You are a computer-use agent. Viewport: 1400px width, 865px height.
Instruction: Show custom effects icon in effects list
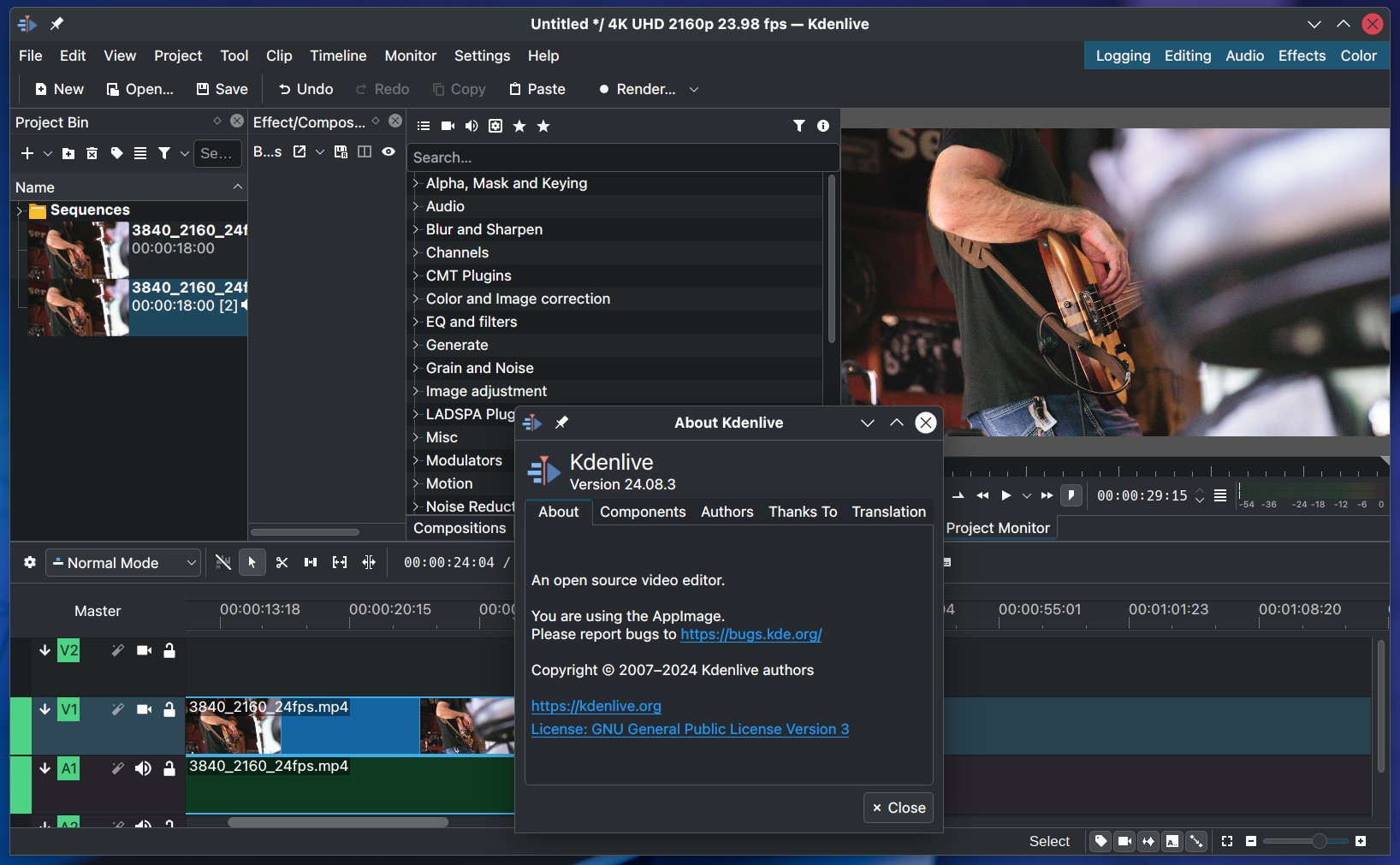click(495, 126)
